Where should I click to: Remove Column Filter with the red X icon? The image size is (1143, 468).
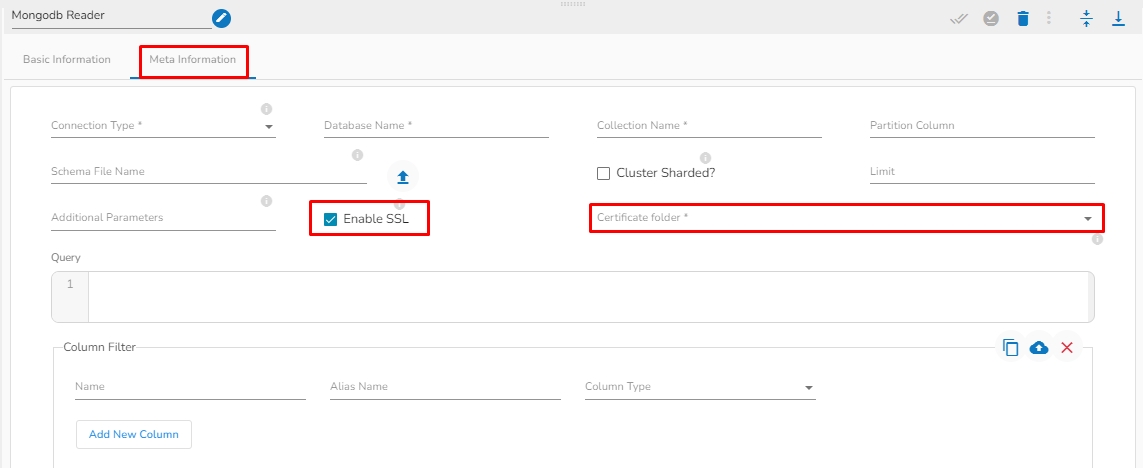1067,348
